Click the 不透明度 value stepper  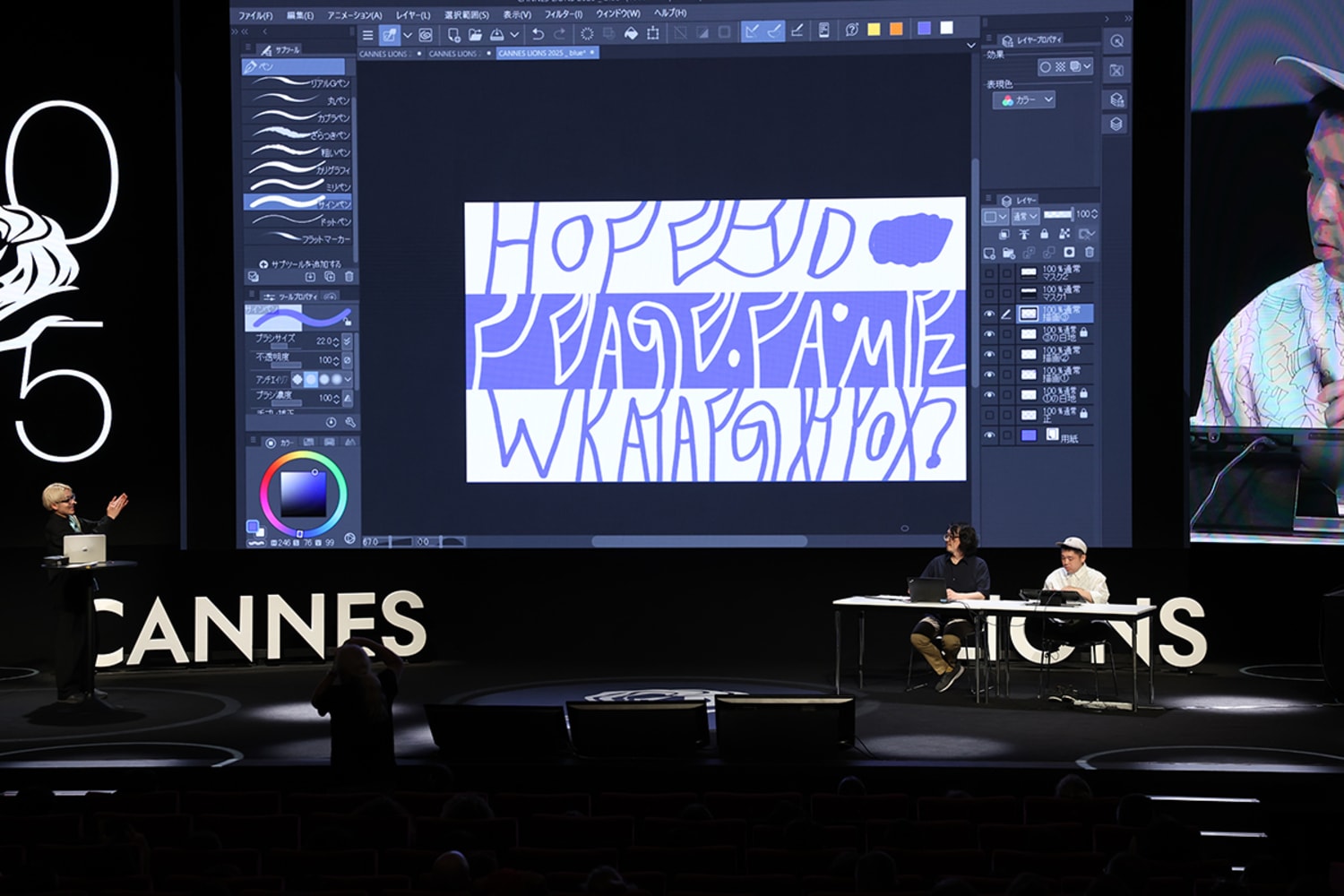tap(336, 360)
